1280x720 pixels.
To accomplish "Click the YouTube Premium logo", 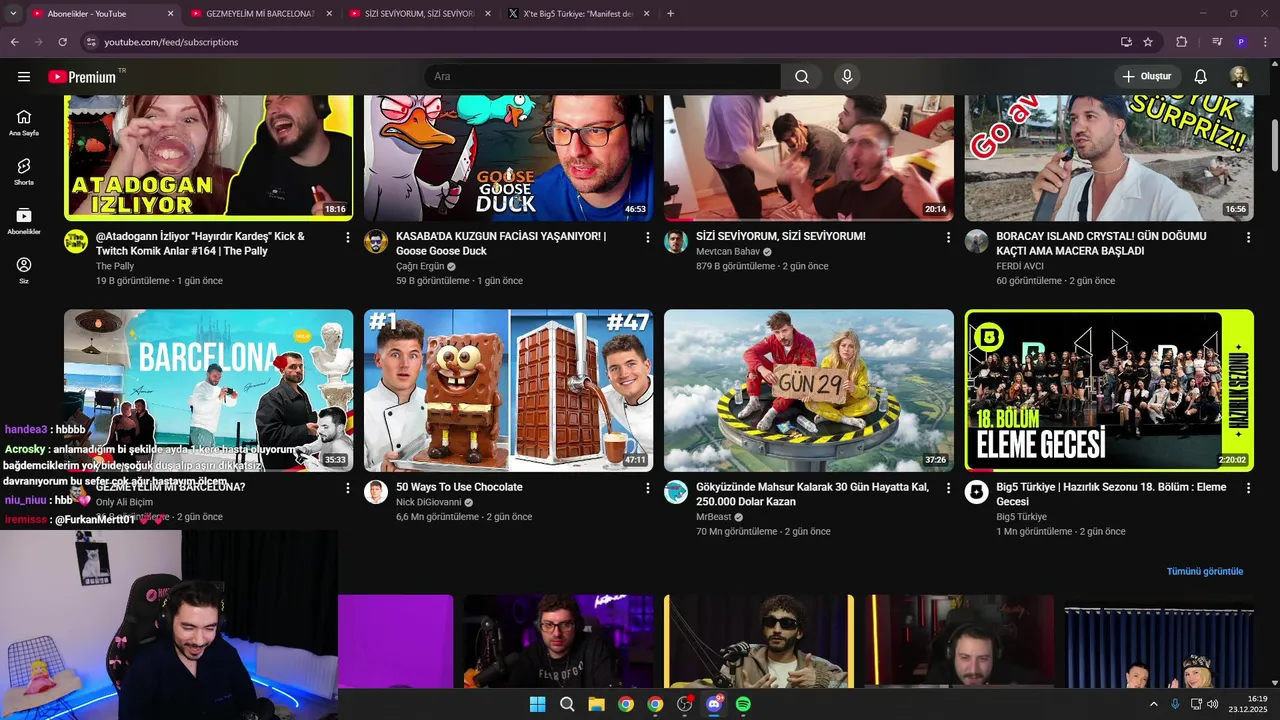I will pos(82,77).
